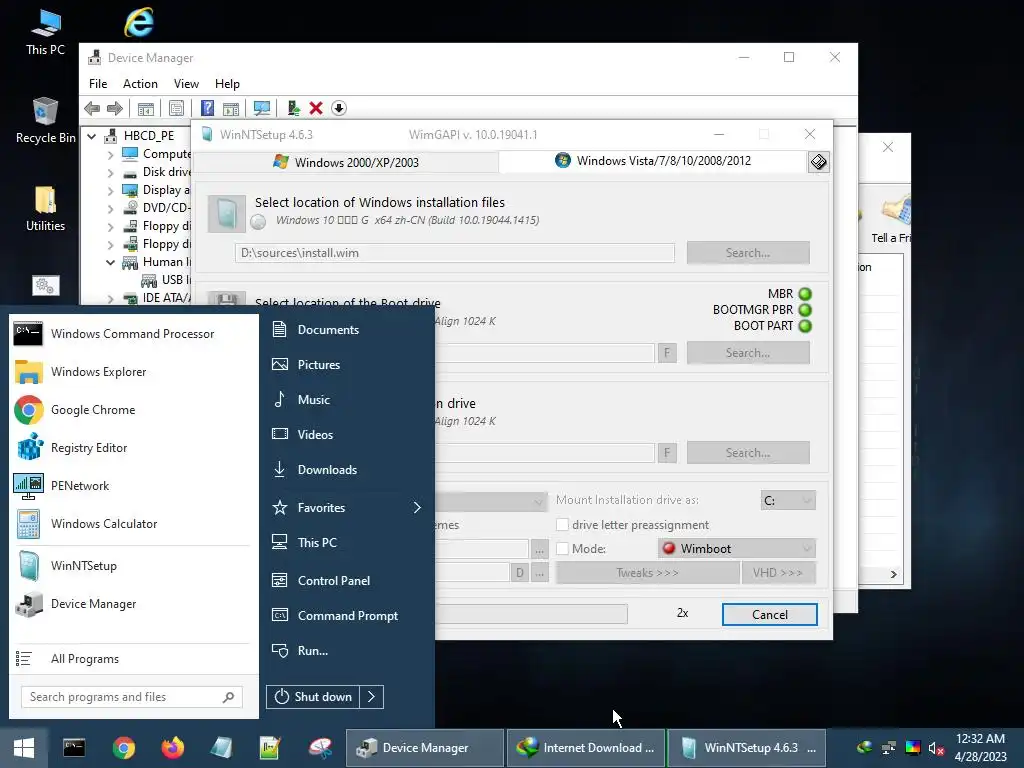Image resolution: width=1024 pixels, height=768 pixels.
Task: Switch to Windows Vista/7/8/10/2008/2012 tab
Action: [x=653, y=161]
